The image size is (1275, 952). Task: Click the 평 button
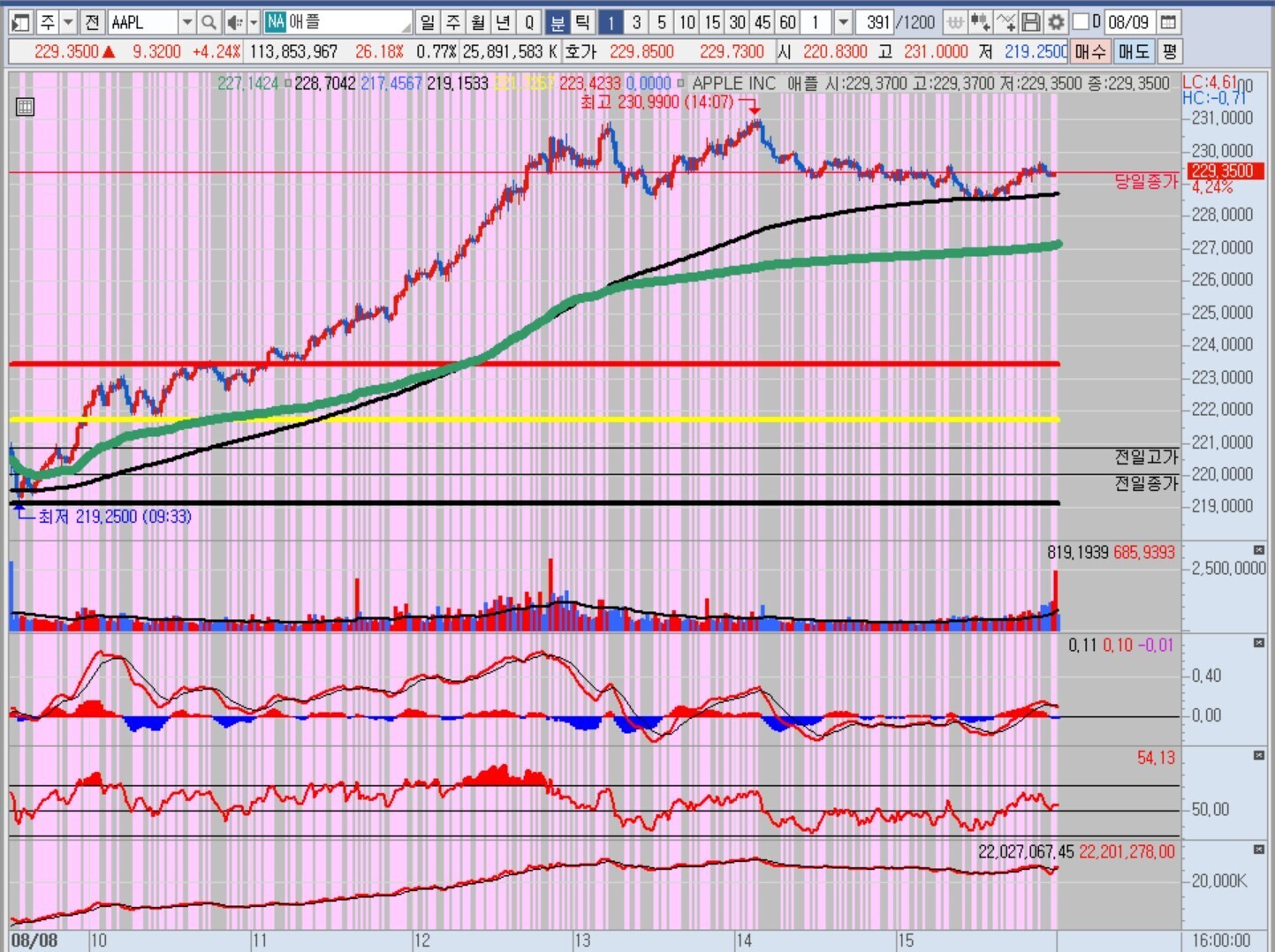[1170, 52]
